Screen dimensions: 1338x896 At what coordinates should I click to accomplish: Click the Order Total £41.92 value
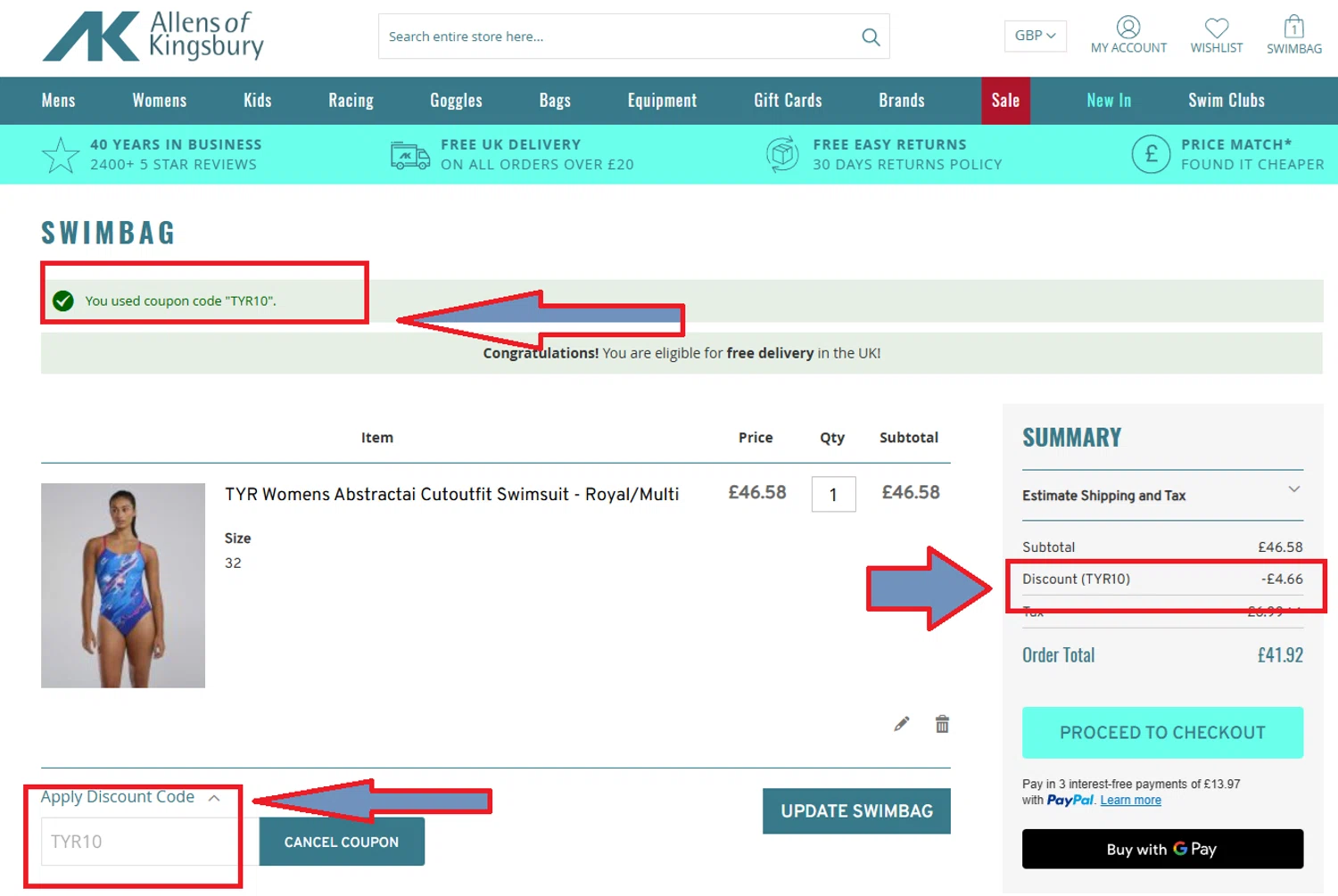pos(1280,655)
